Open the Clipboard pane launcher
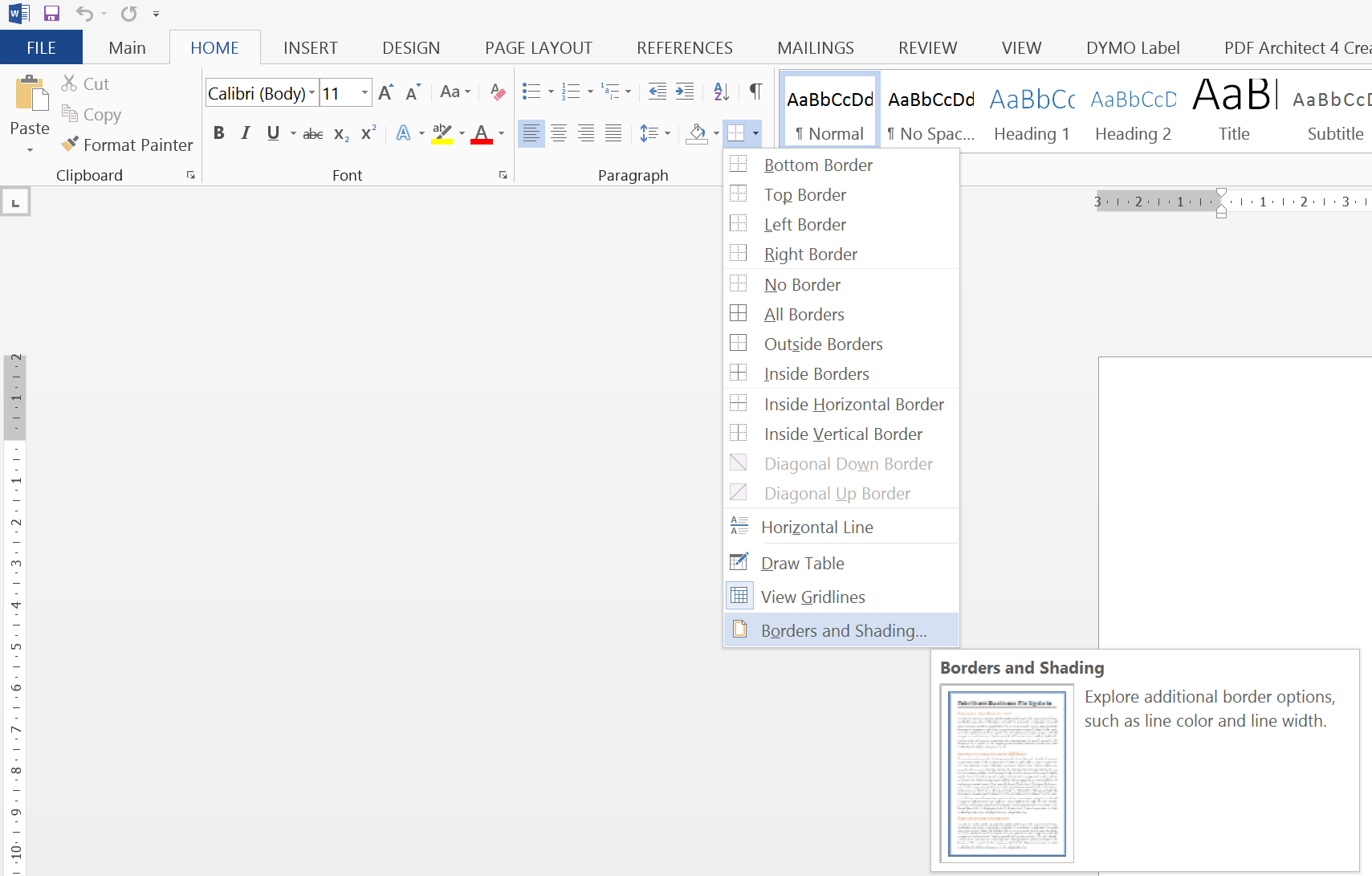This screenshot has width=1372, height=876. click(x=191, y=175)
